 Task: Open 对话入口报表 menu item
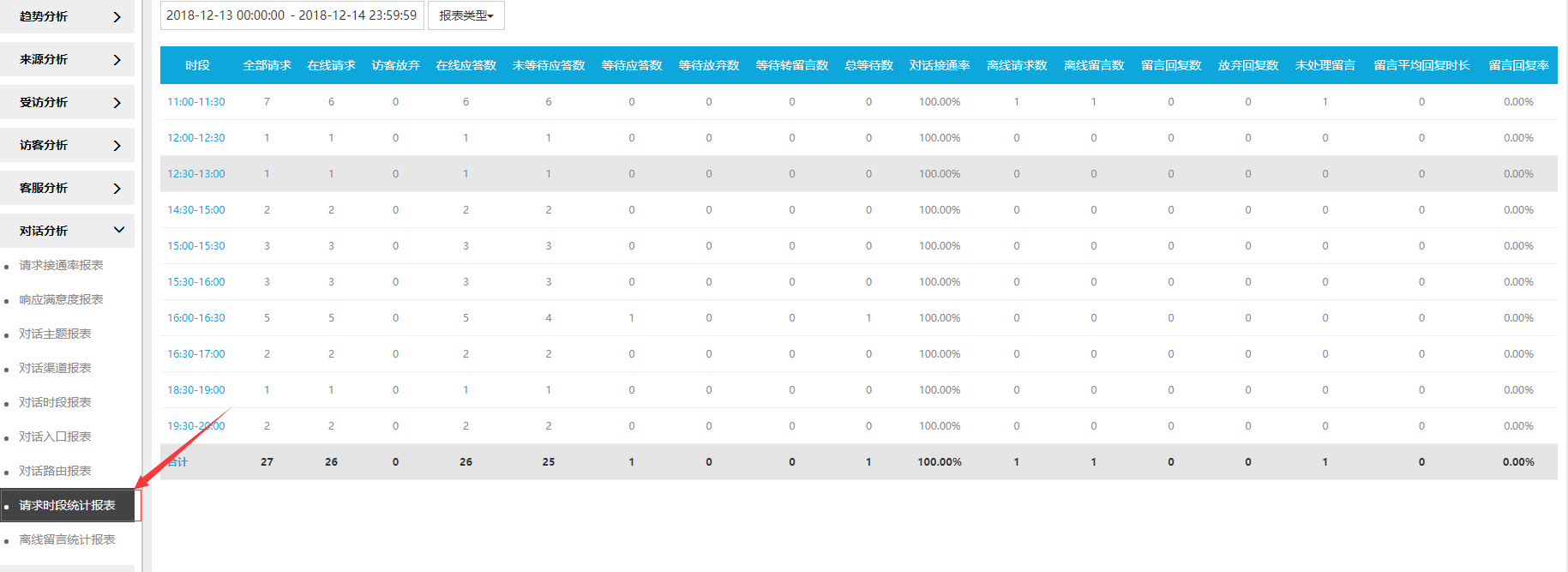tap(55, 437)
